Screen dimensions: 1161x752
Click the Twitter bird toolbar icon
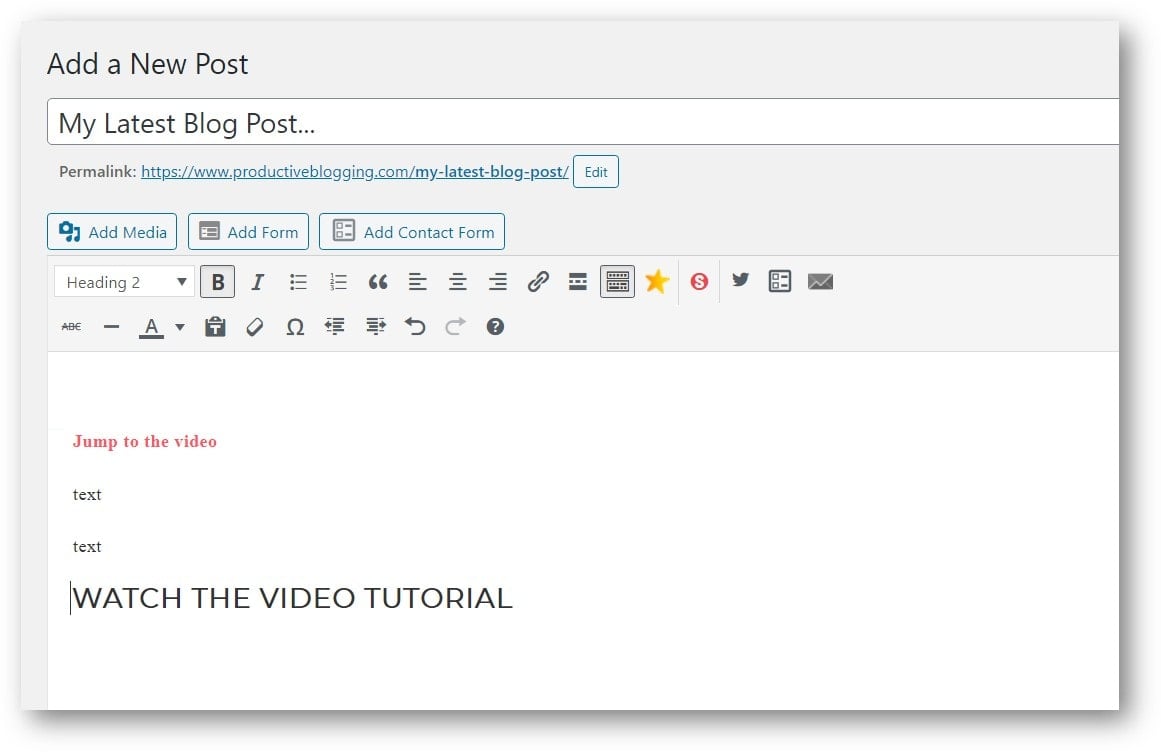[x=740, y=280]
